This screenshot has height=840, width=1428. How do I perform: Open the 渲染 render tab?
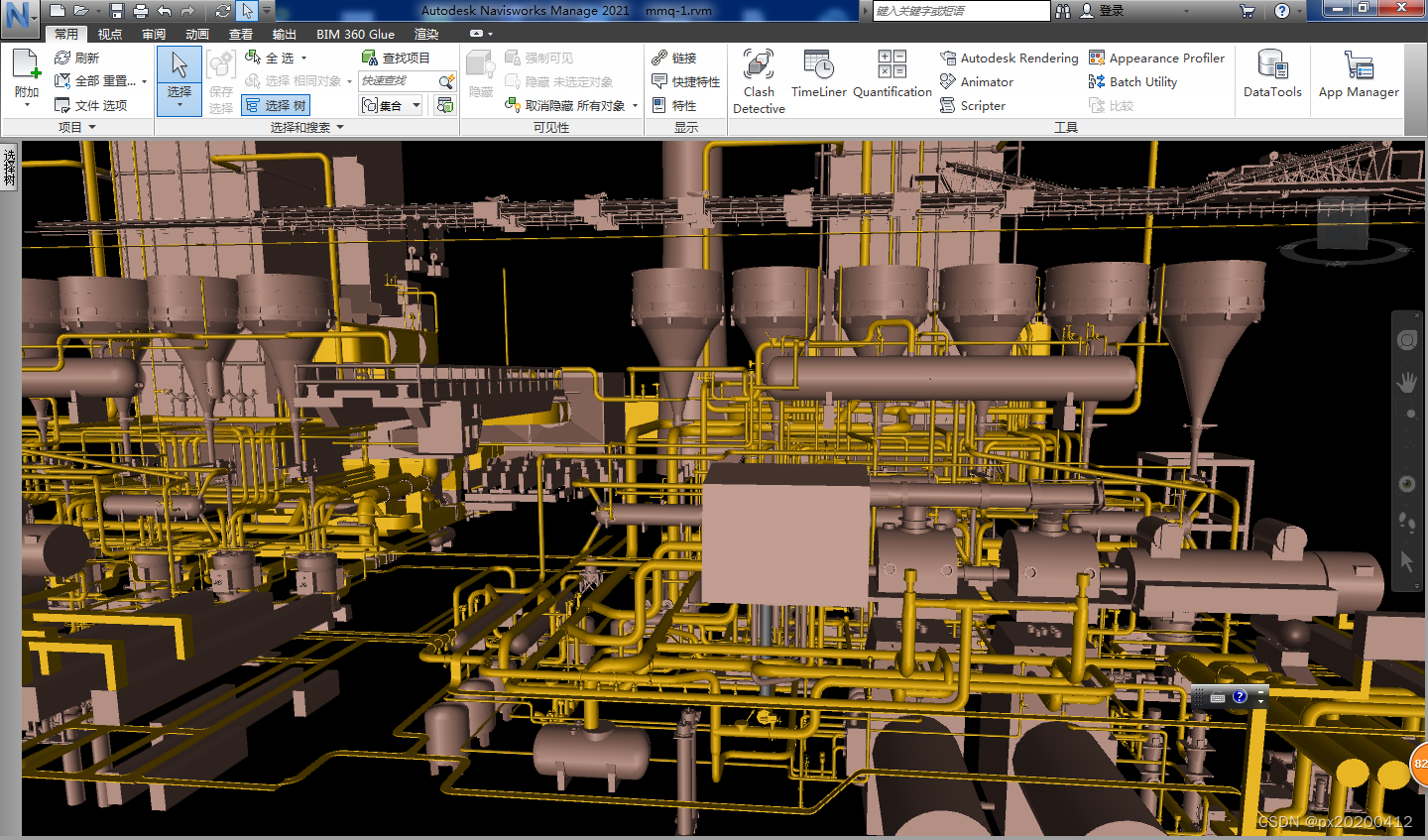tap(426, 34)
